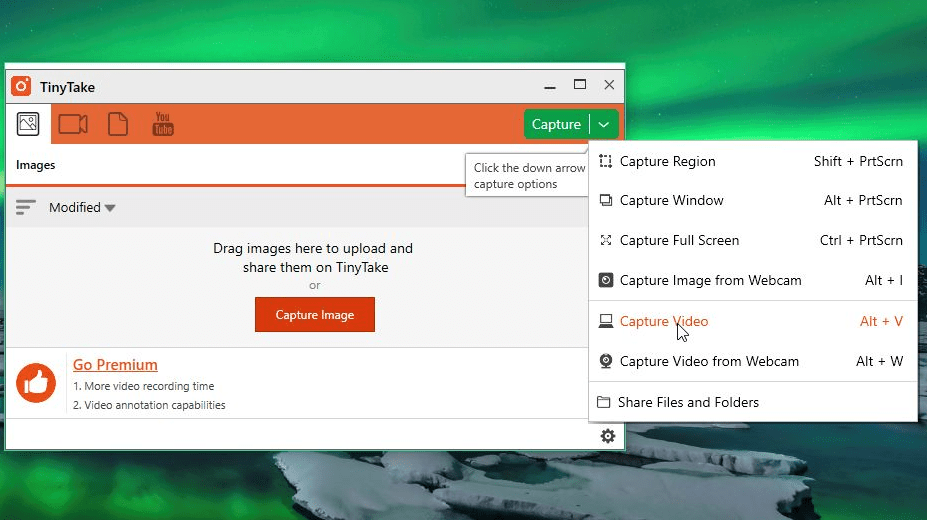
Task: Collapse the Capture down-arrow menu
Action: tap(604, 125)
